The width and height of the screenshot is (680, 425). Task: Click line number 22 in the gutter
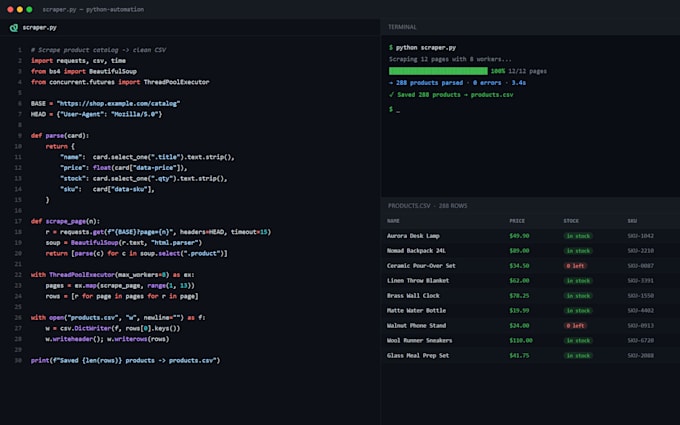[x=18, y=275]
